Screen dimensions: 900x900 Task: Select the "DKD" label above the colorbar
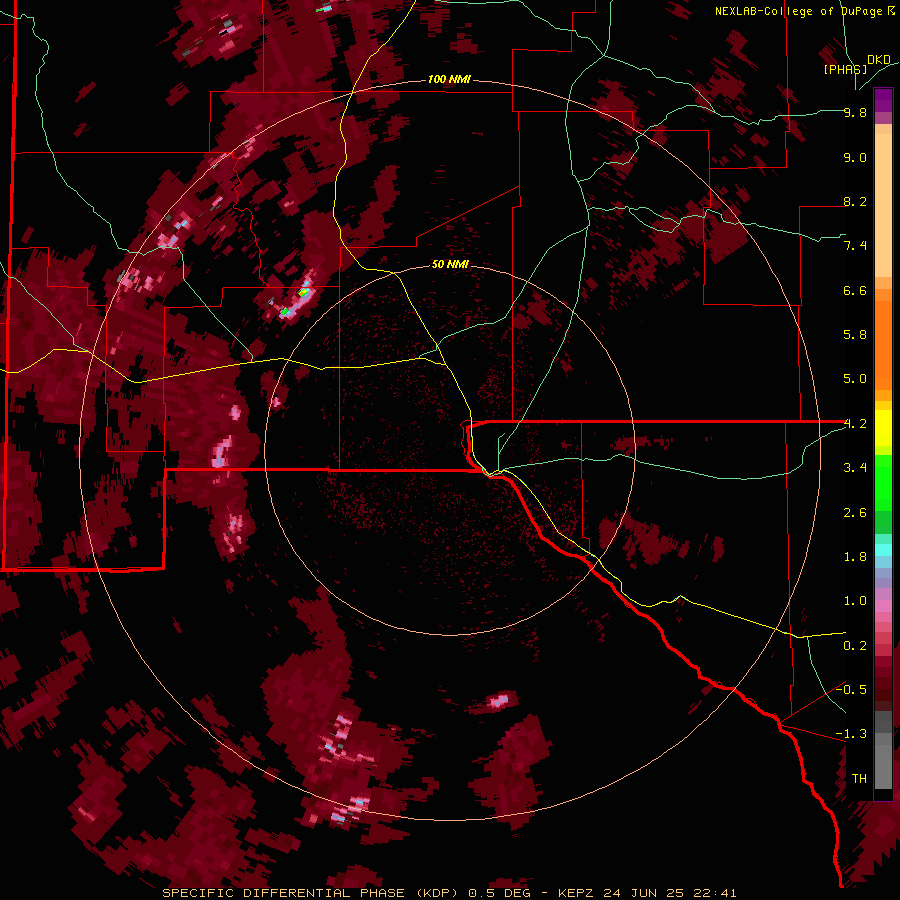point(879,60)
